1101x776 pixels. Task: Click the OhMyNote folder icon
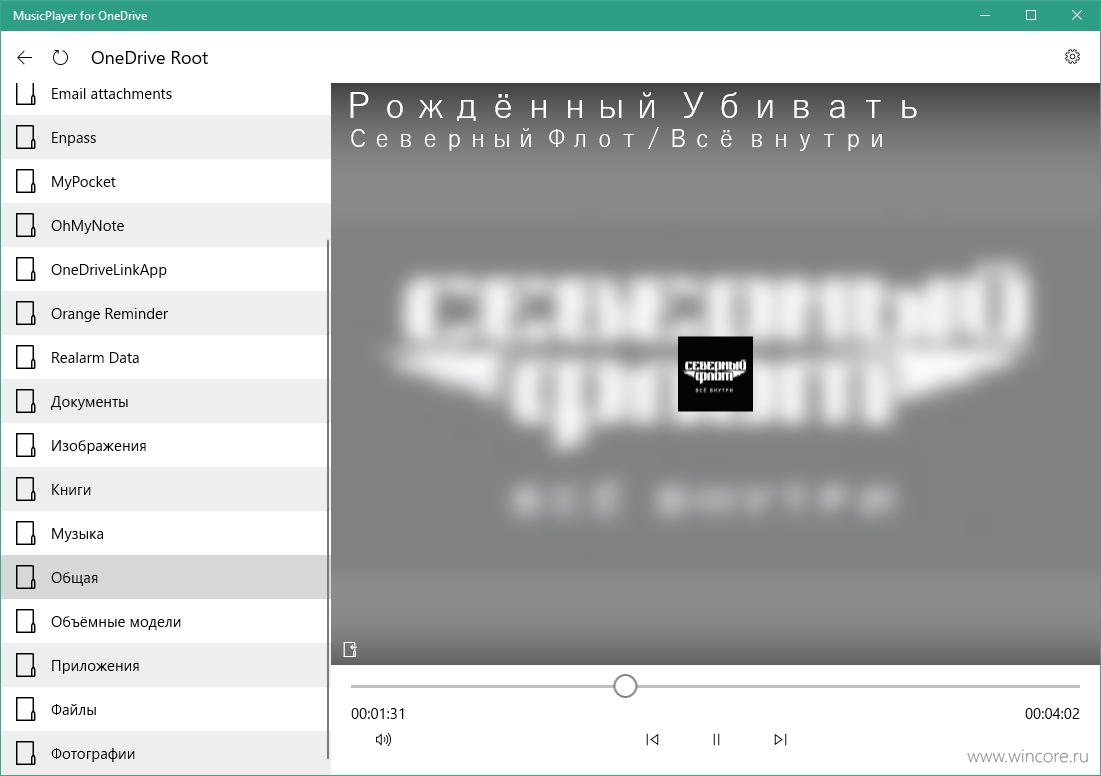pyautogui.click(x=26, y=225)
